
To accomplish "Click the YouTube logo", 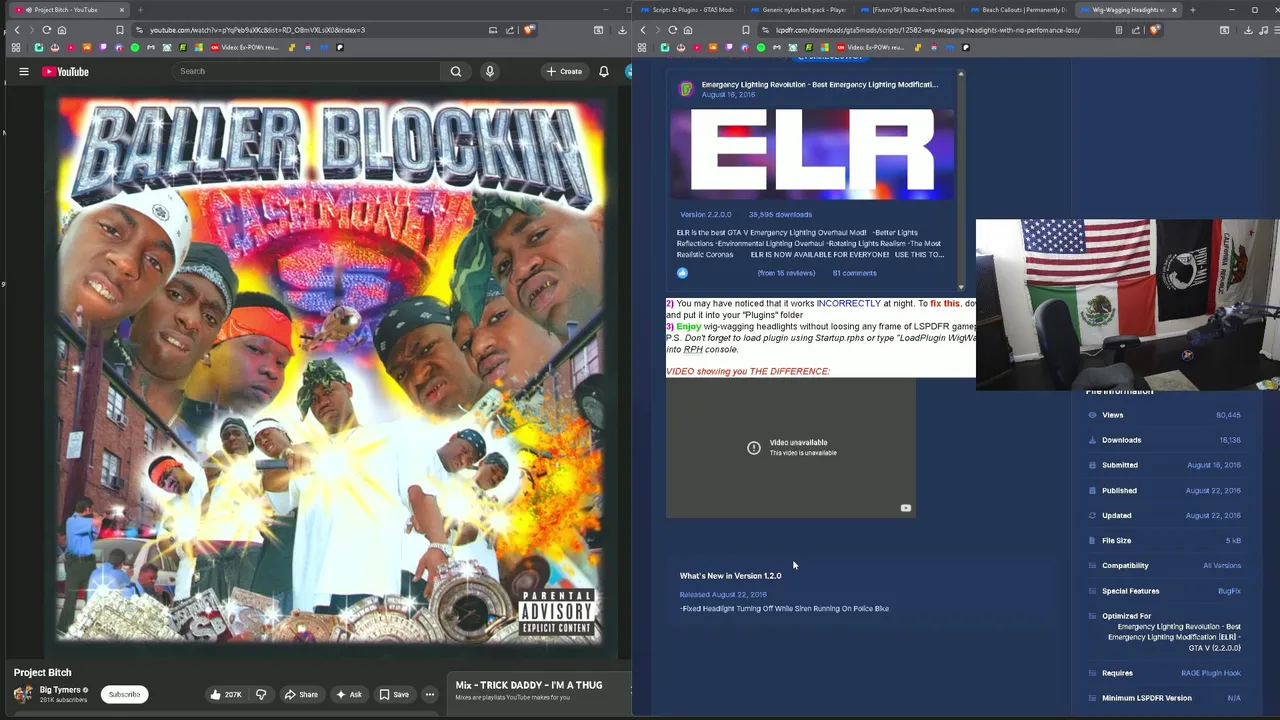I will point(65,72).
